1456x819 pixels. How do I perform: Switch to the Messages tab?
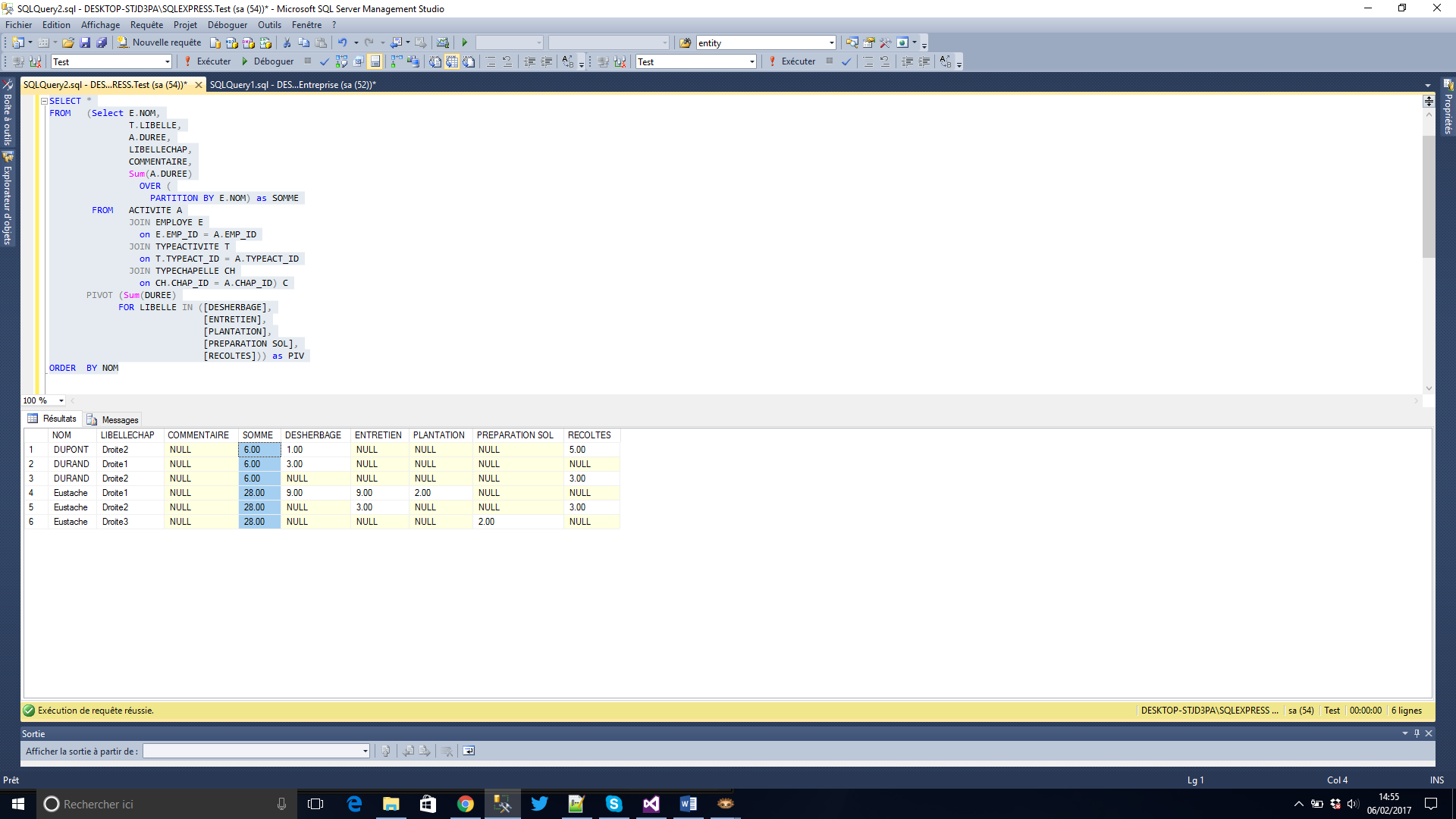click(112, 420)
